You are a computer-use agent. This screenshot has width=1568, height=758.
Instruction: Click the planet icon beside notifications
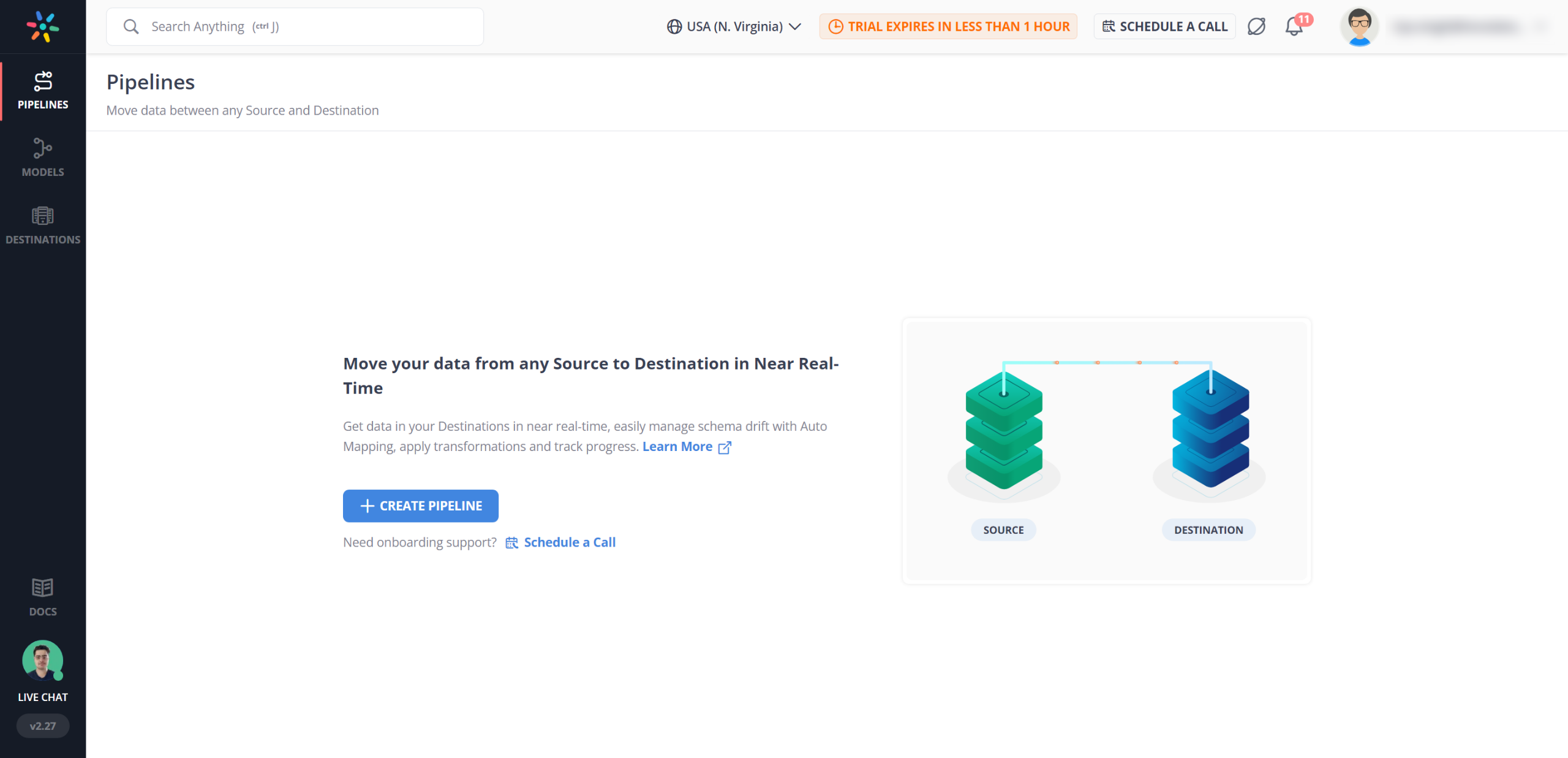pos(1256,27)
